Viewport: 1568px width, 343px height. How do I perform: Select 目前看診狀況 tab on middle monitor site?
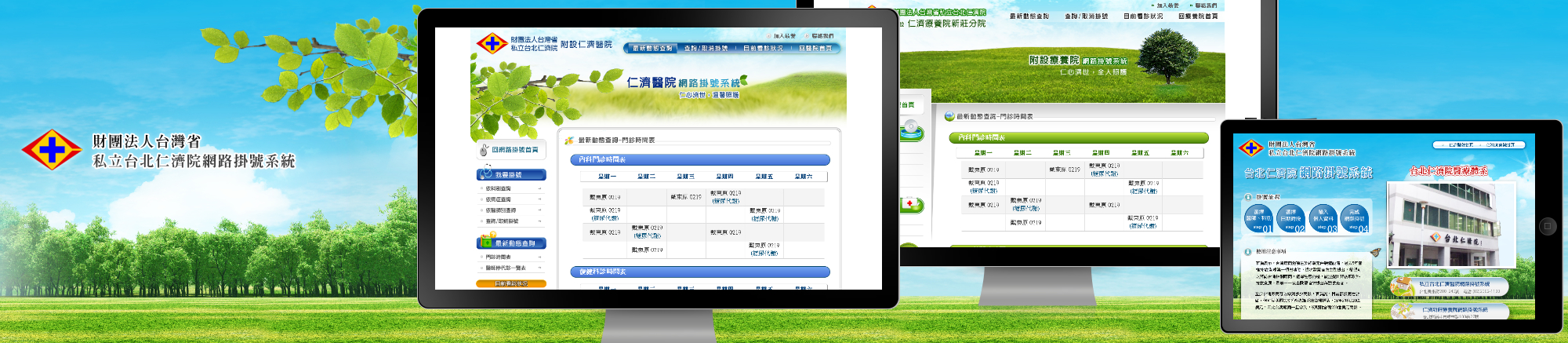pos(1143,16)
